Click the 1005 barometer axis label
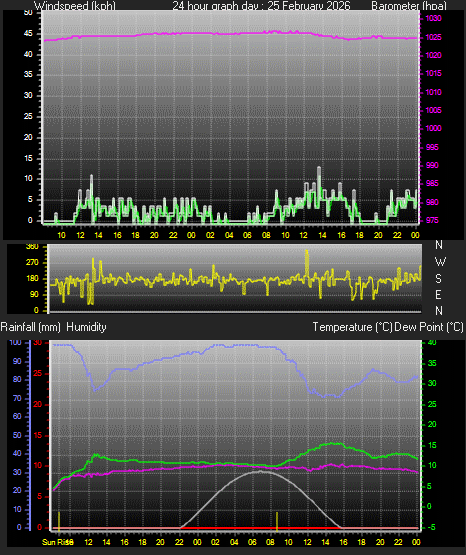 click(x=433, y=110)
